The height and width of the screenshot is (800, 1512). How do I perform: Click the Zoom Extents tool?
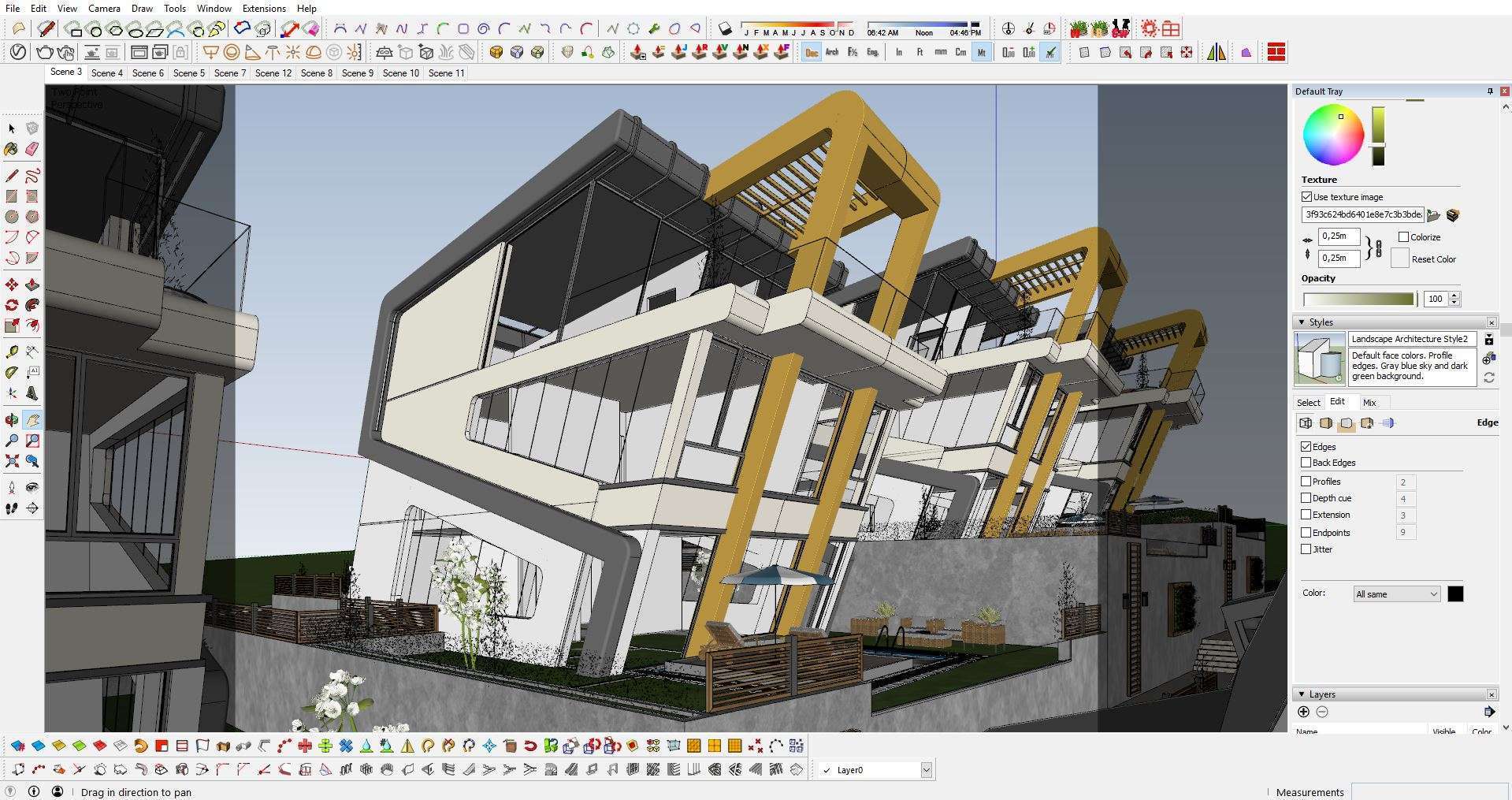[12, 461]
